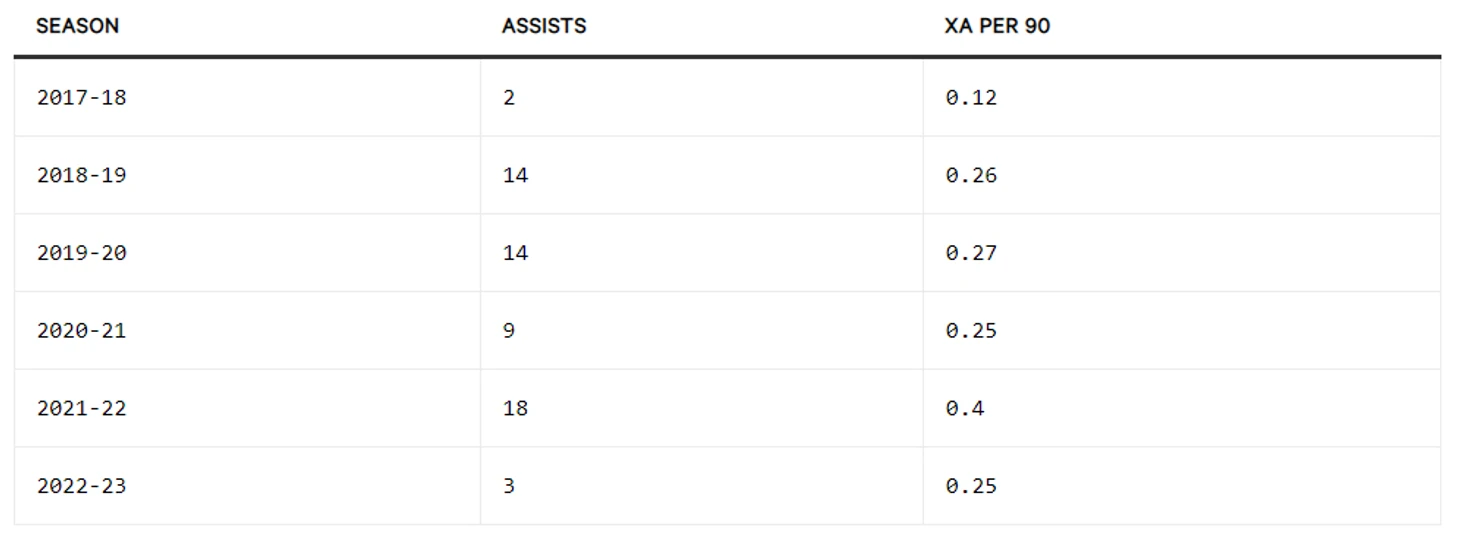Select the 2022-23 xA per 90 value
The height and width of the screenshot is (554, 1460).
tap(971, 487)
